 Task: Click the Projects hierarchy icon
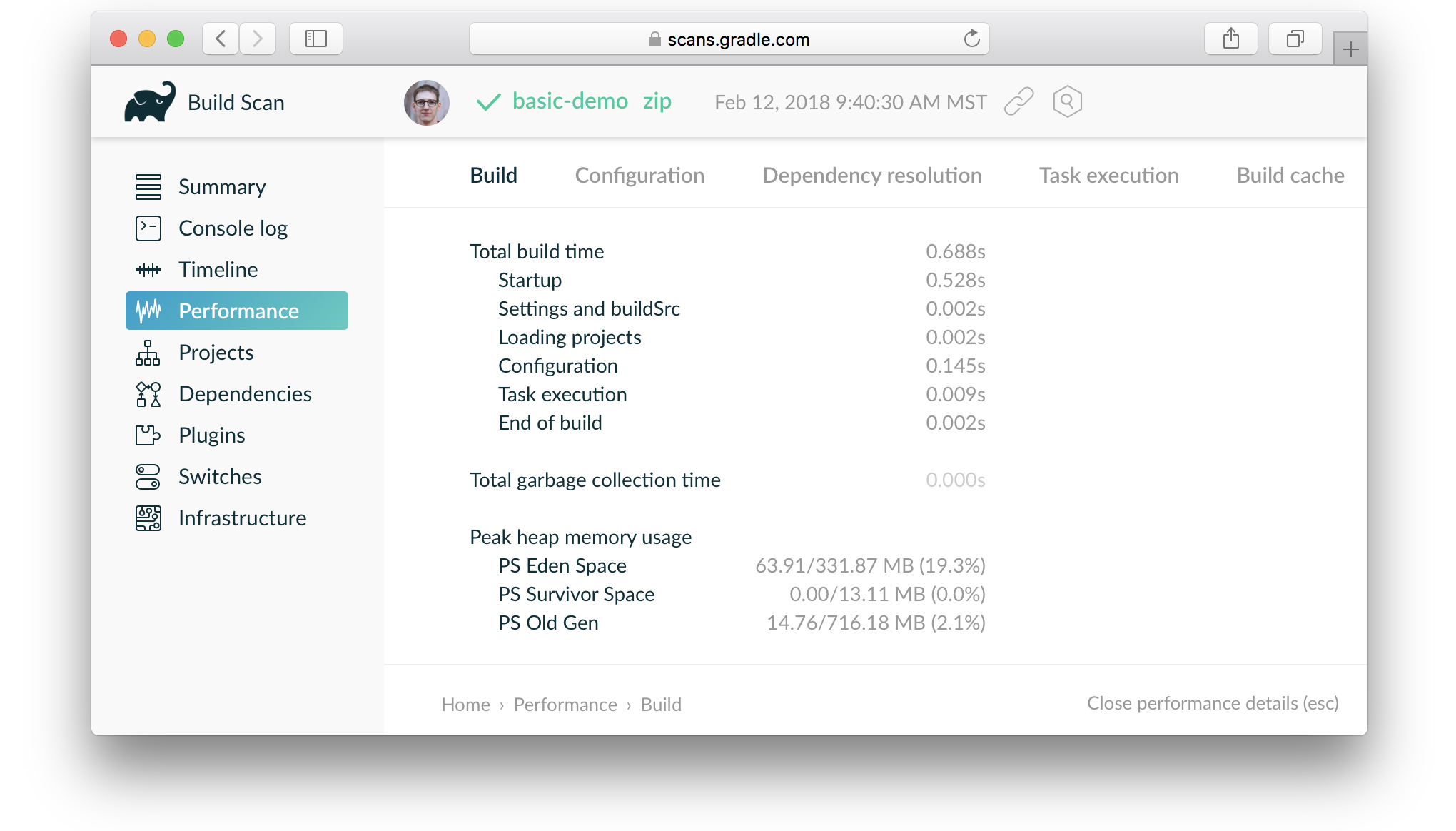point(148,353)
